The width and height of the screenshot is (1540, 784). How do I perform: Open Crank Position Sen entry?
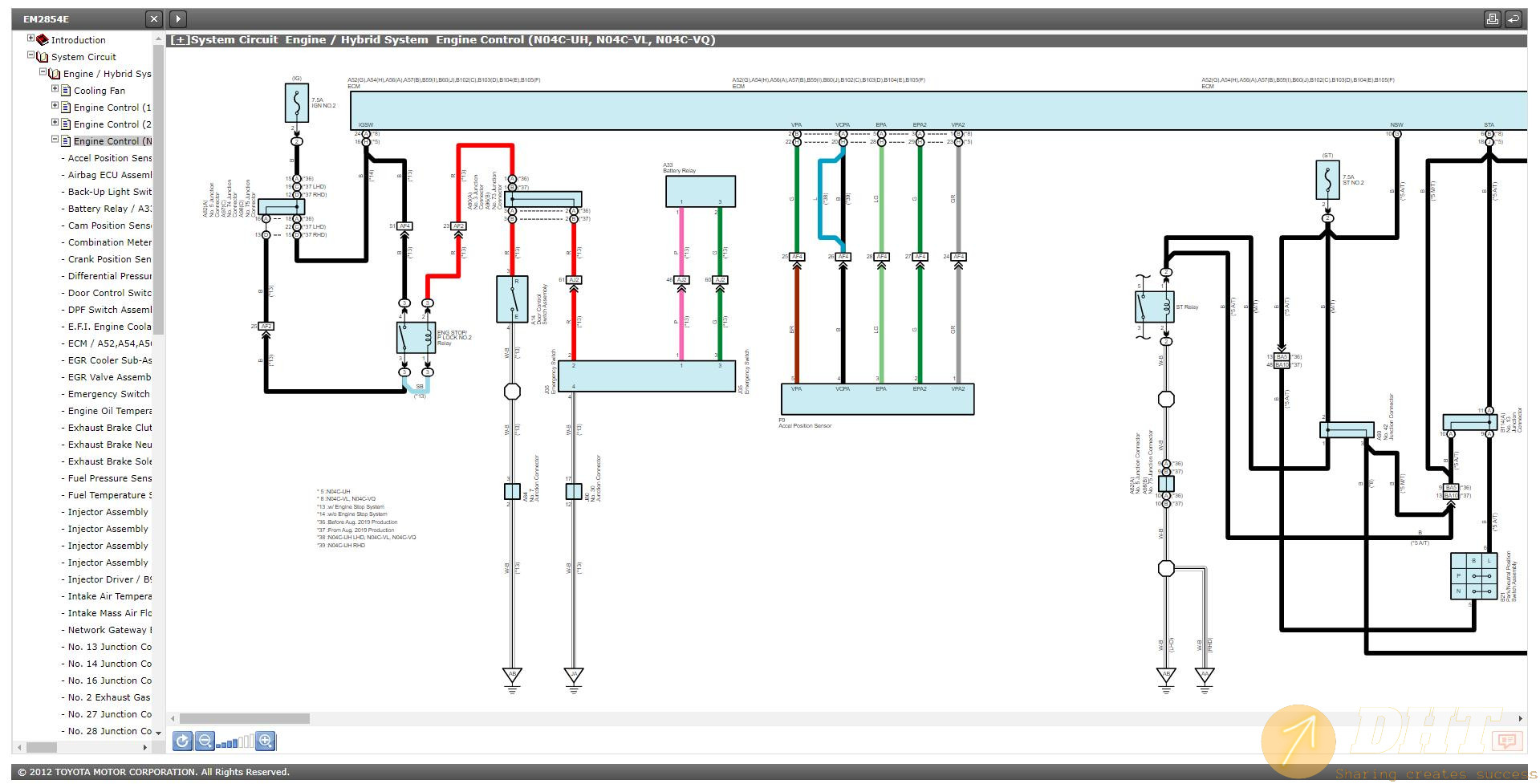click(110, 259)
